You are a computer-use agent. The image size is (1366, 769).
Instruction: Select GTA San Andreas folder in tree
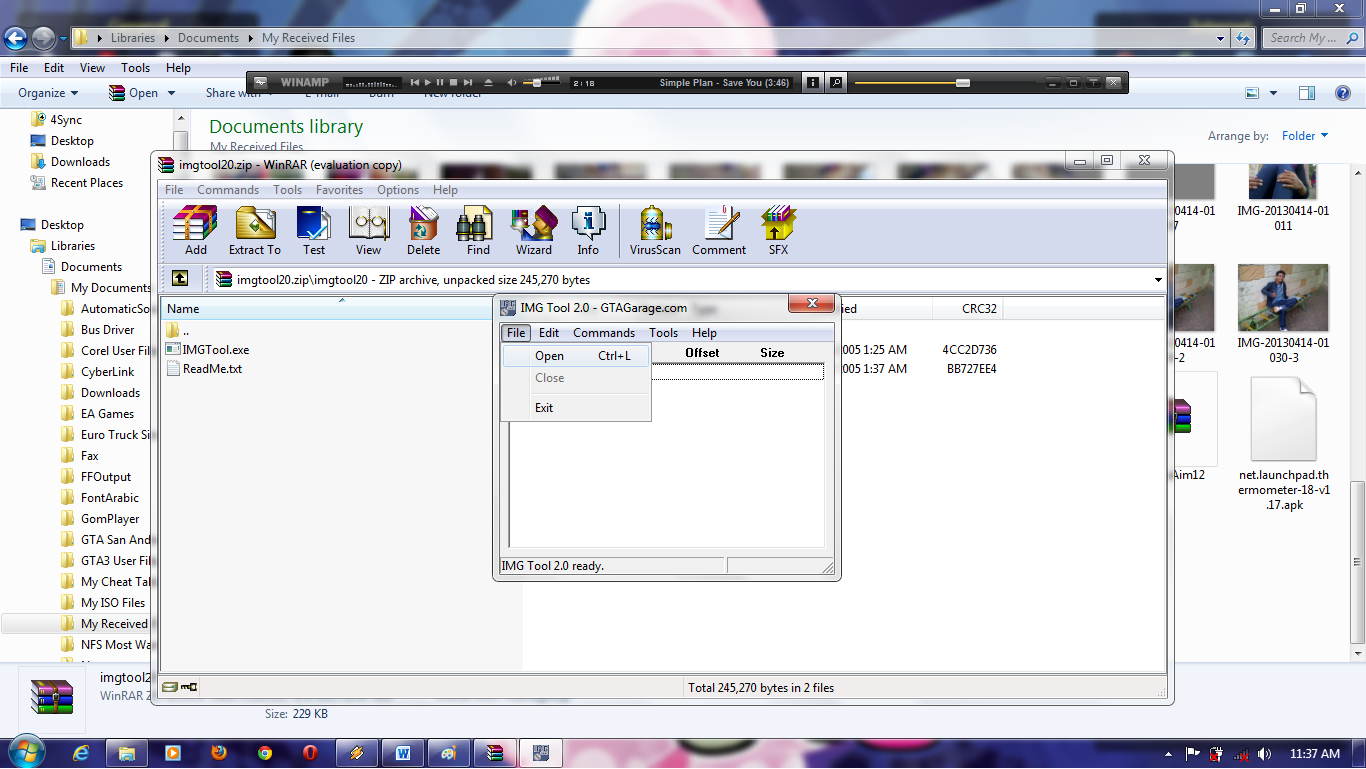click(x=107, y=540)
